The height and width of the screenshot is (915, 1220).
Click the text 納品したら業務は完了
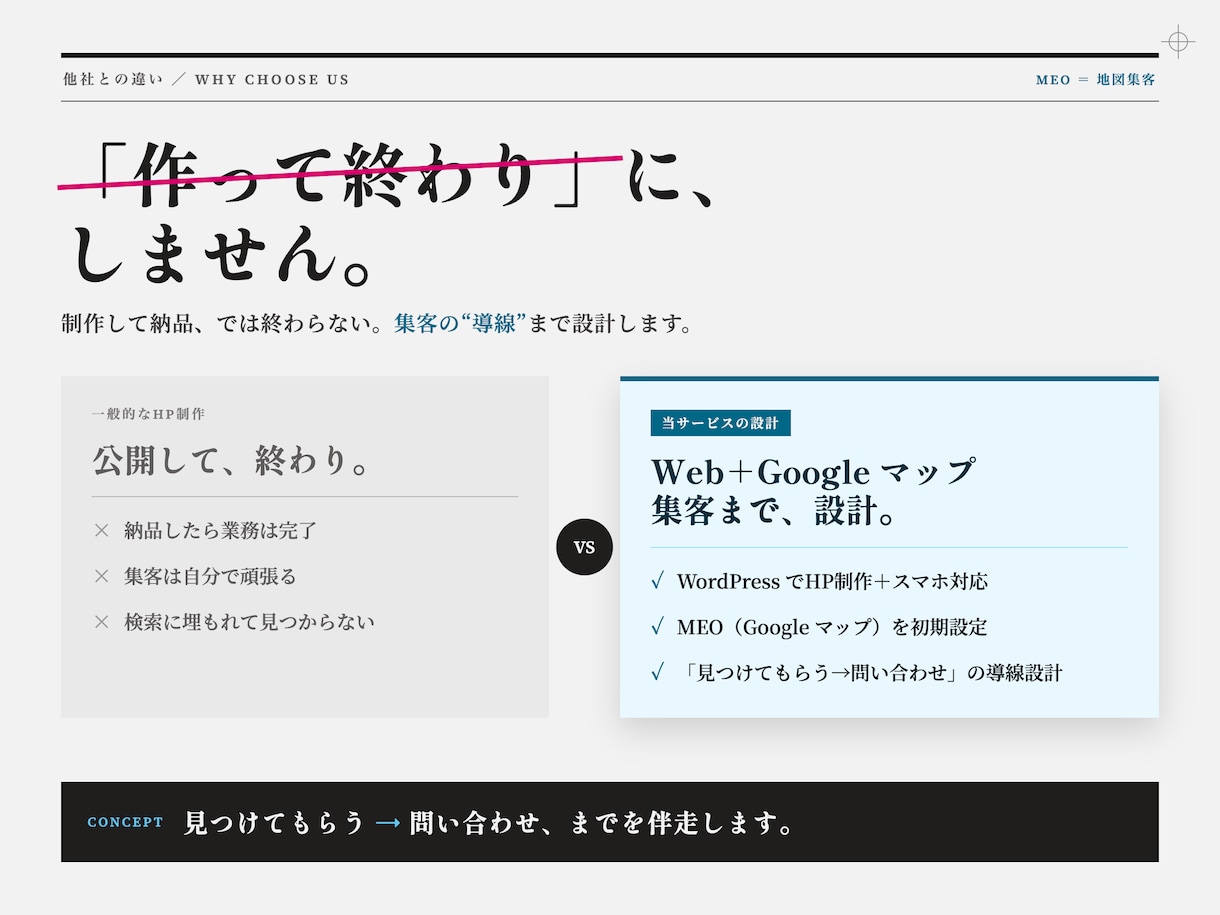pos(221,530)
